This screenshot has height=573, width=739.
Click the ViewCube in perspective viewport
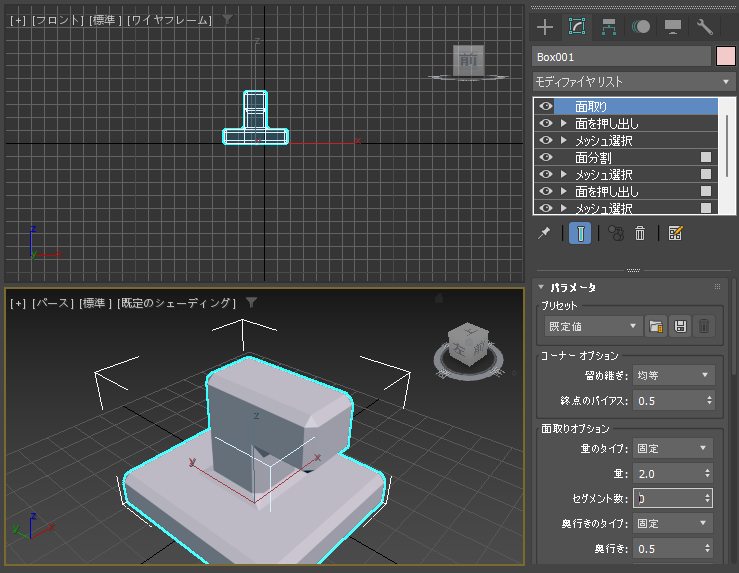point(468,344)
